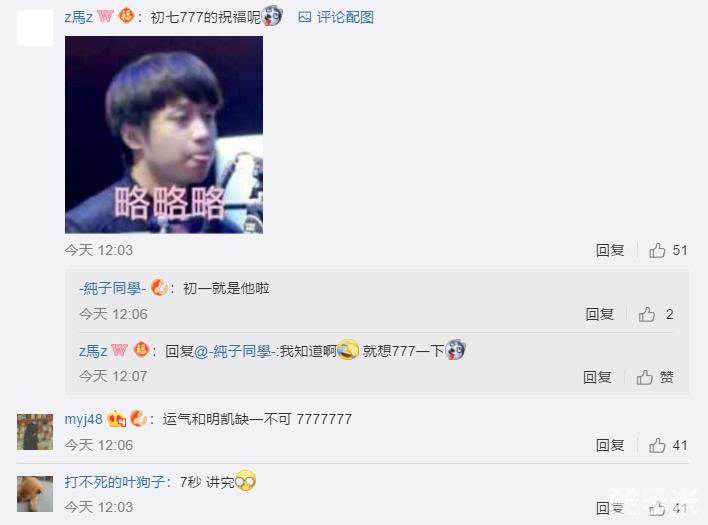
Task: Click the picture icon next to 评论配图
Action: (x=305, y=17)
